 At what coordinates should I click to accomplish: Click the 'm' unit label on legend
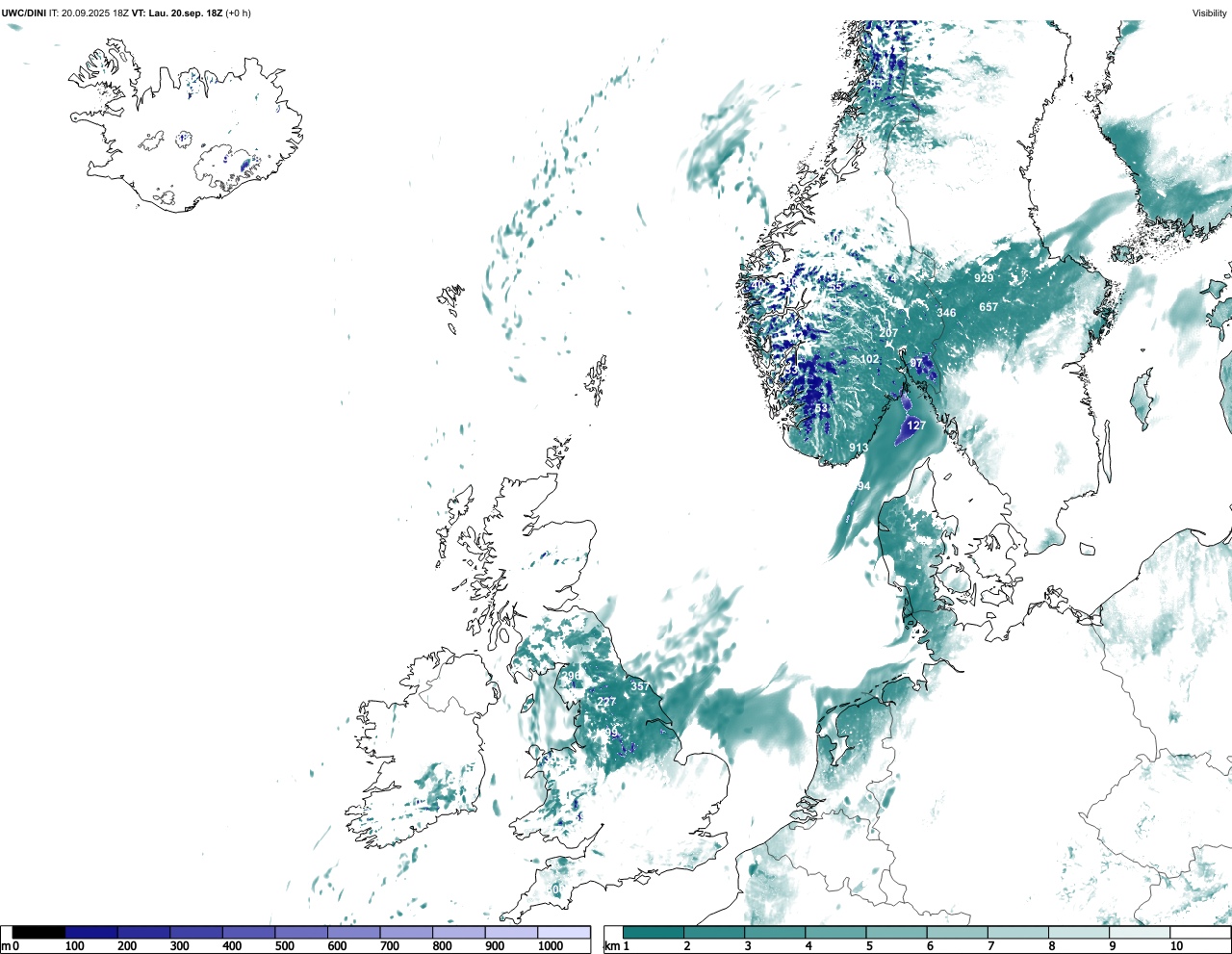(6, 946)
